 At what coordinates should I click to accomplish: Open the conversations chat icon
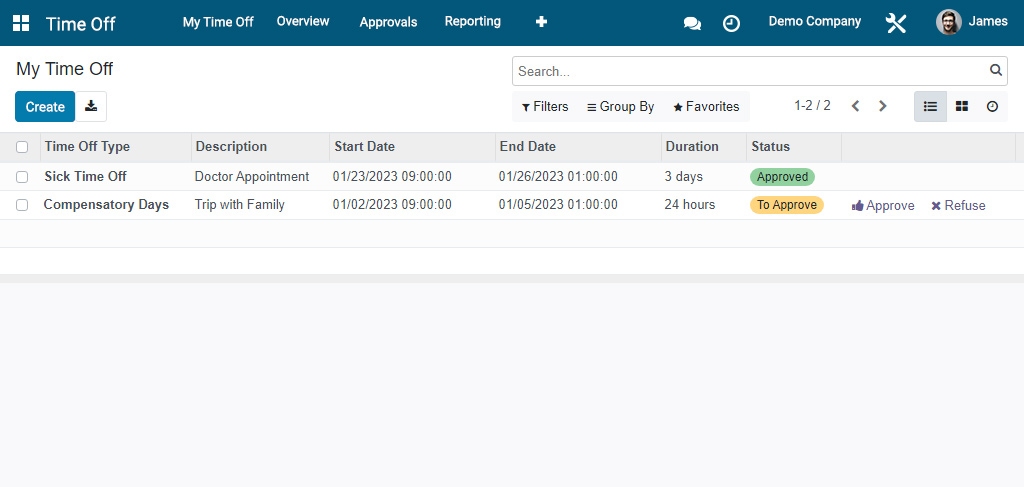coord(692,24)
